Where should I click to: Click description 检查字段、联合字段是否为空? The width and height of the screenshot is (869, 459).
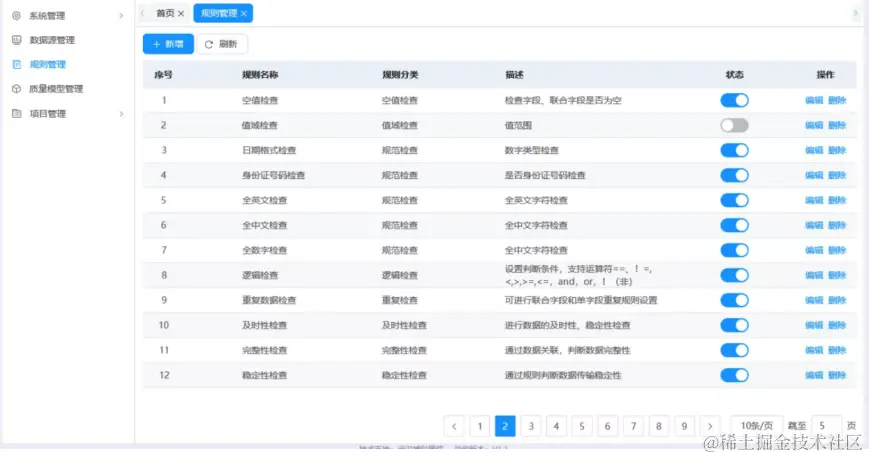[x=563, y=100]
